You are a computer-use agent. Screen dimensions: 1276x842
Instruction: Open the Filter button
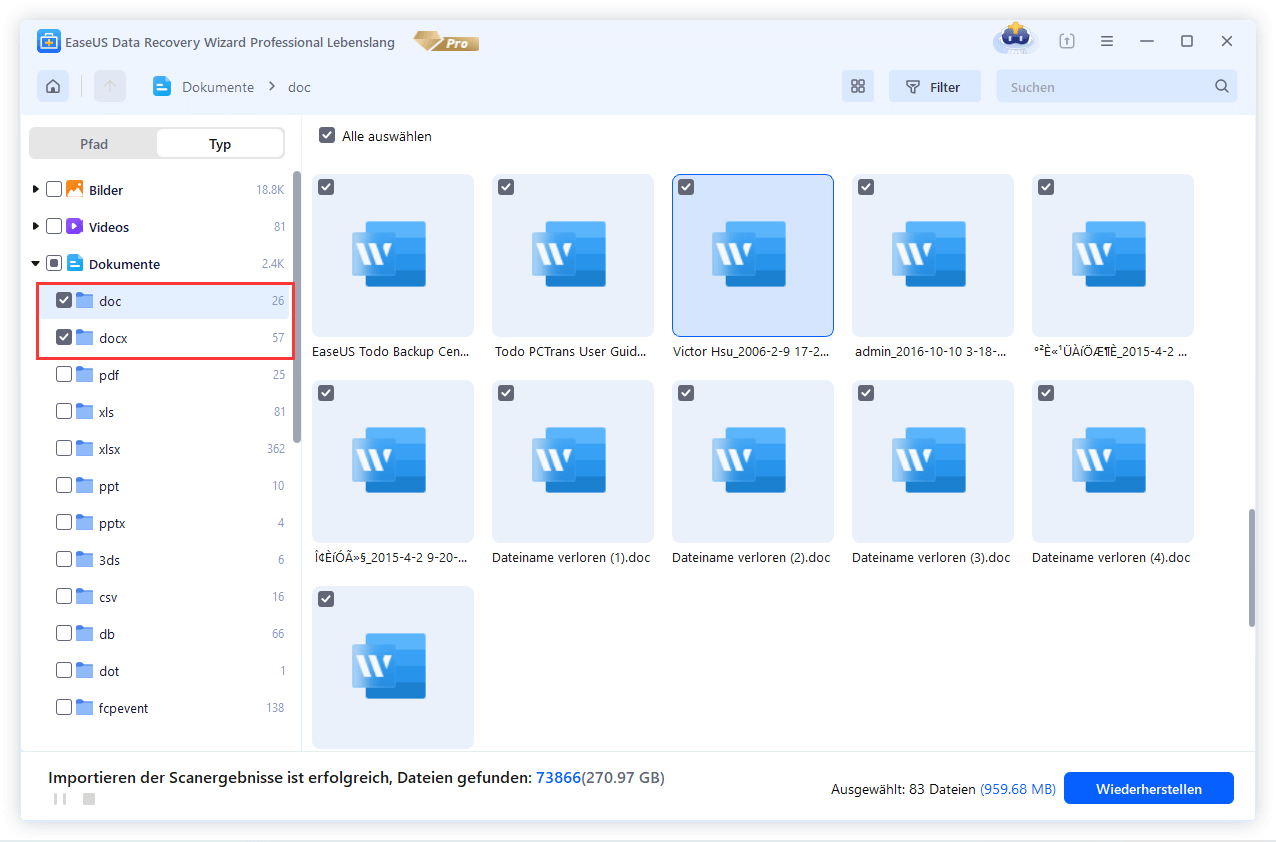click(934, 87)
